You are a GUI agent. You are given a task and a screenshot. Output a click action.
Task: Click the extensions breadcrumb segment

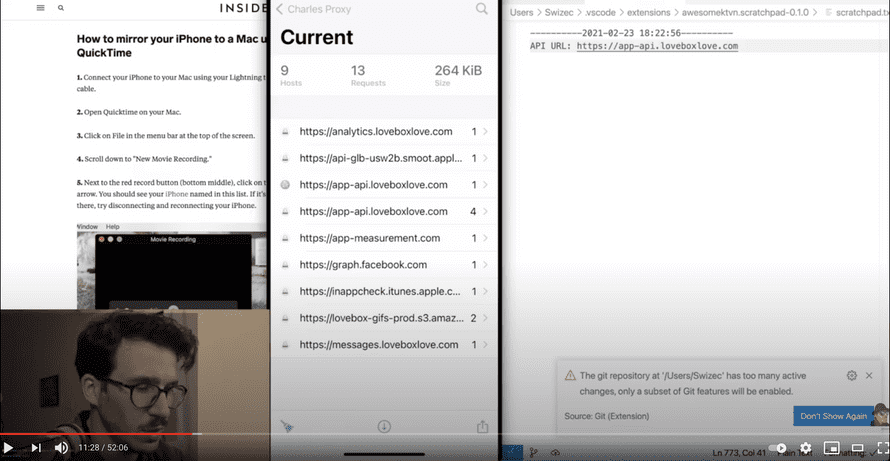point(648,12)
